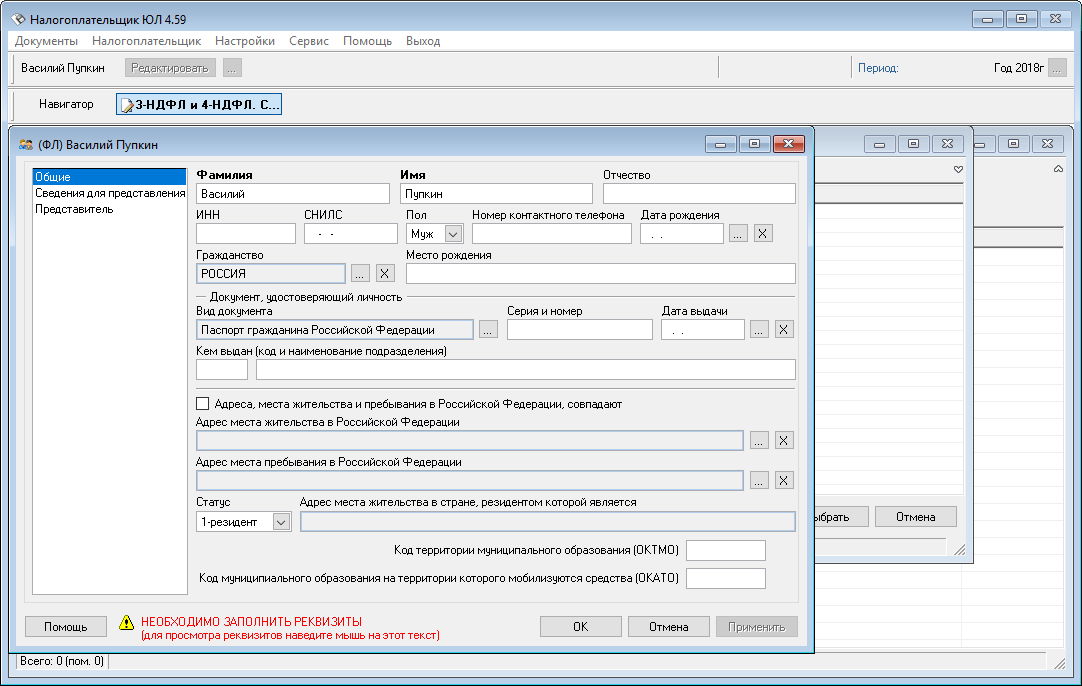The height and width of the screenshot is (686, 1082).
Task: Open the Статус dropdown
Action: point(281,522)
